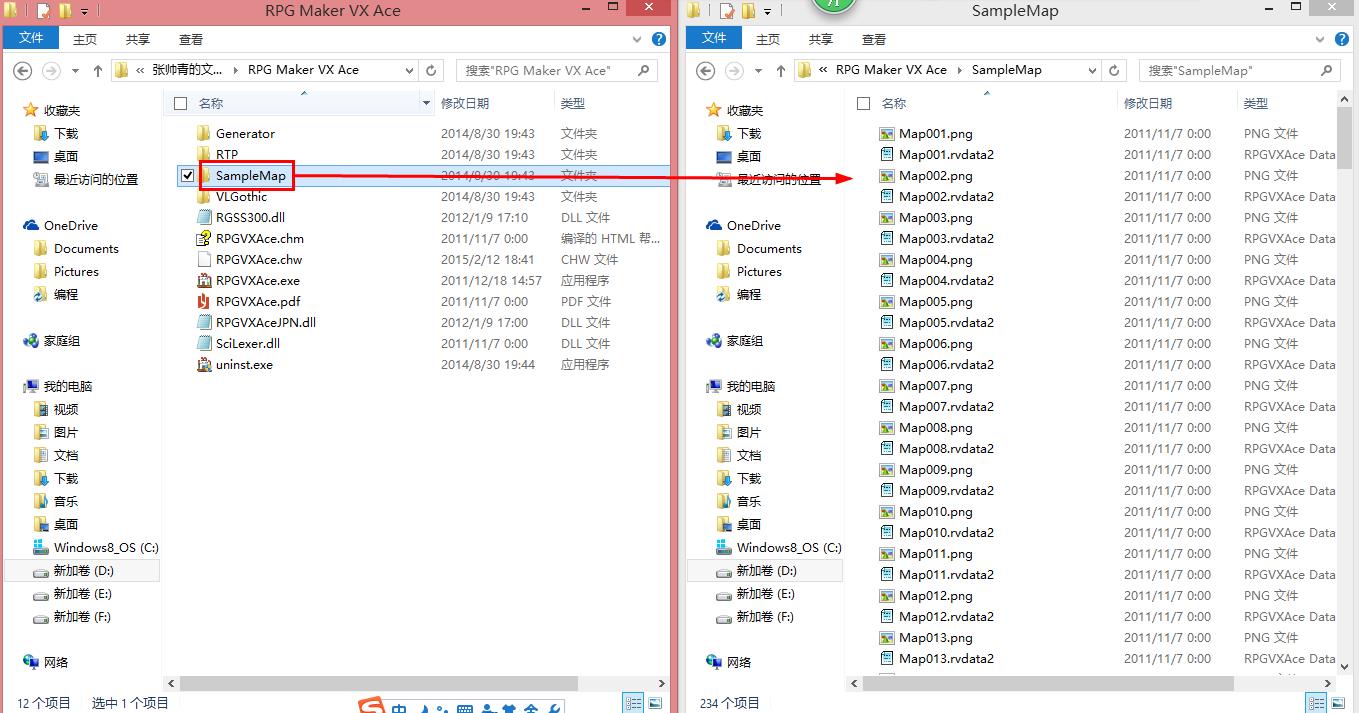Go back in RPG Maker VX Ace window
1359x713 pixels.
pos(22,70)
